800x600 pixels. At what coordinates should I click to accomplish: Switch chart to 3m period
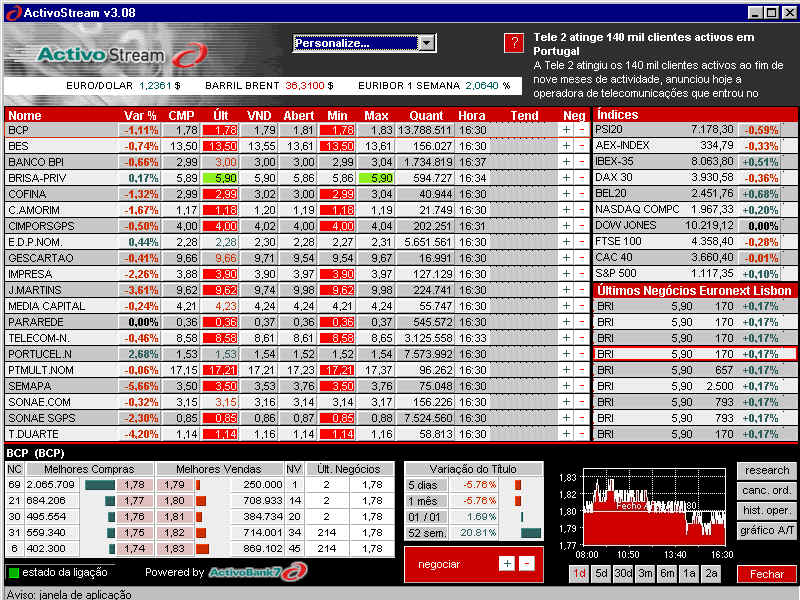click(646, 573)
